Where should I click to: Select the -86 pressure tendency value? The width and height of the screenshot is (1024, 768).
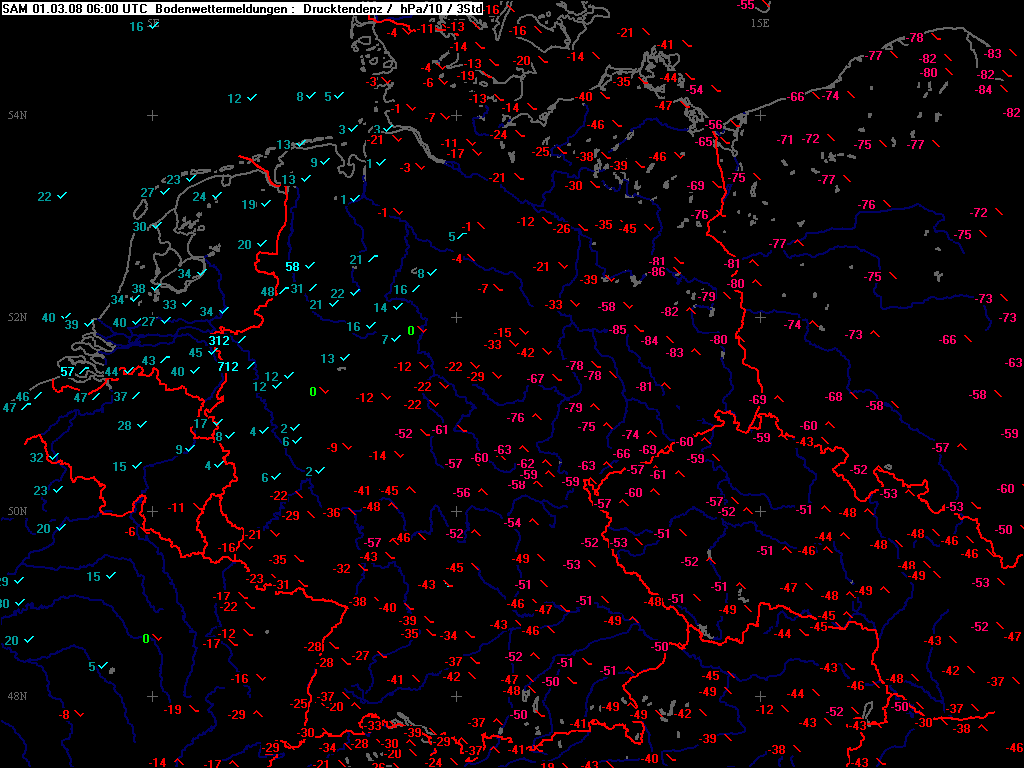[656, 272]
